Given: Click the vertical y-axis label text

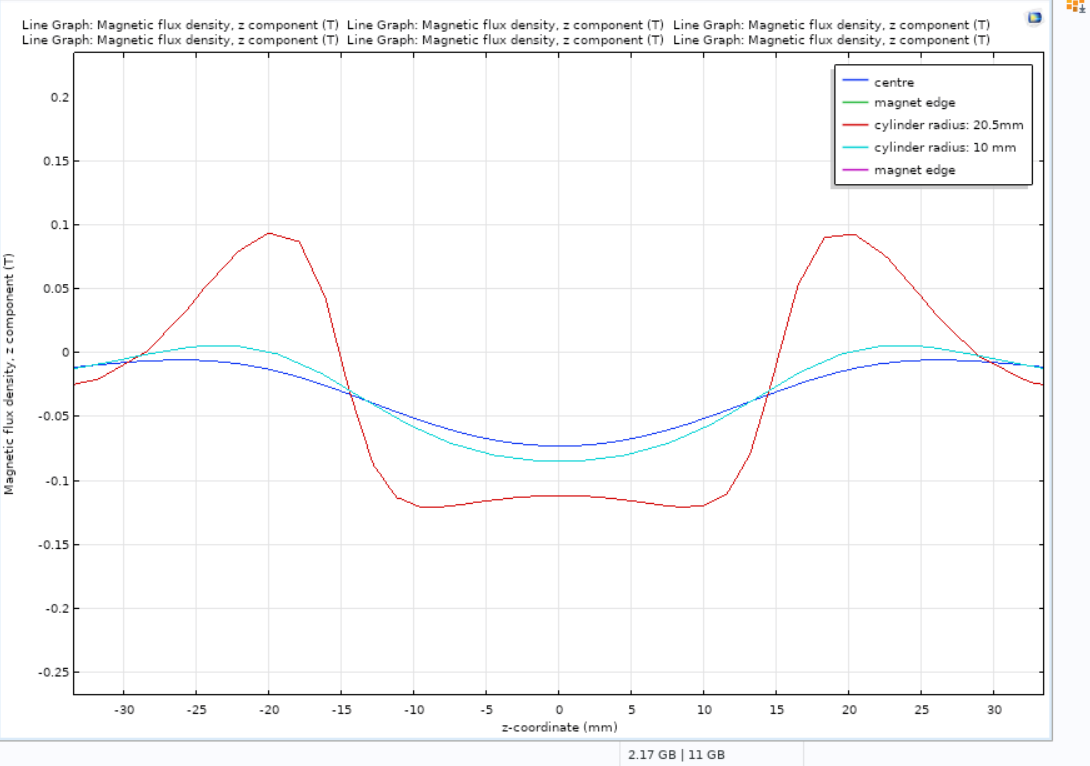Looking at the screenshot, I should pyautogui.click(x=9, y=374).
